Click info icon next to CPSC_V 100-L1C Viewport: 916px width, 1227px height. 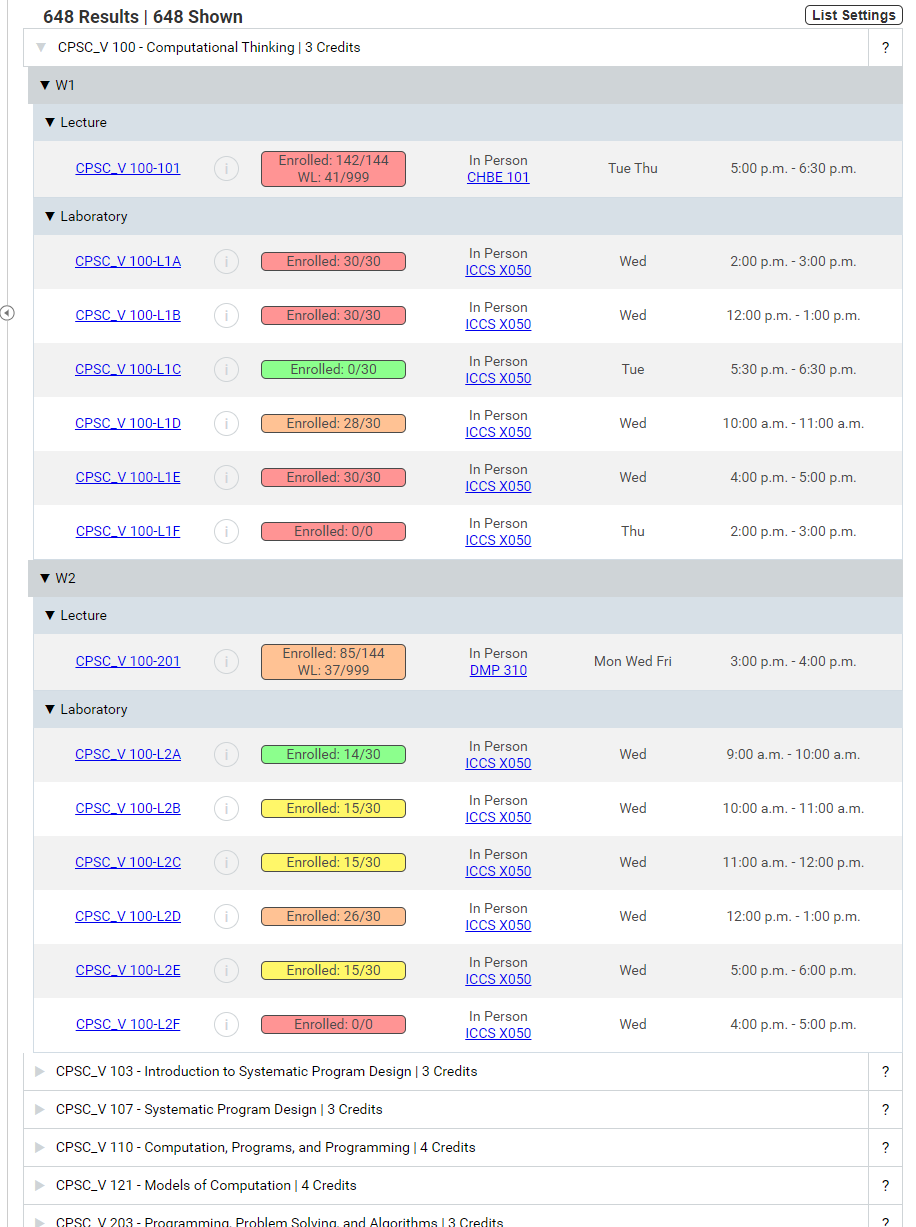pos(226,370)
